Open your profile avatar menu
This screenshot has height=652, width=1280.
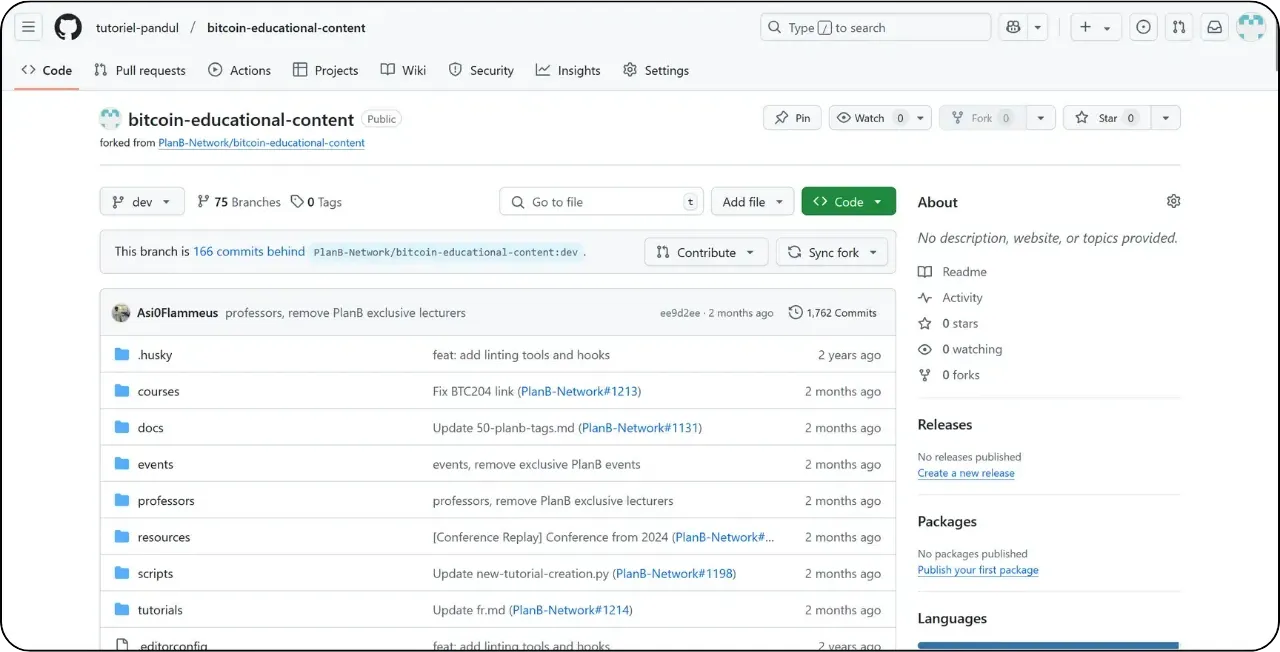(1250, 27)
